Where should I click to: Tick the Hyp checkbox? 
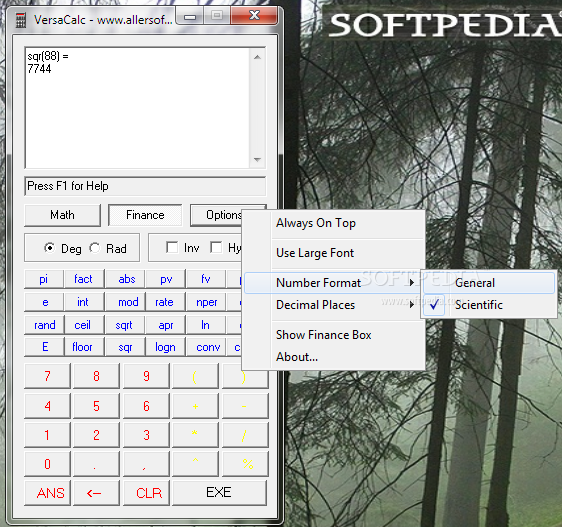click(216, 247)
